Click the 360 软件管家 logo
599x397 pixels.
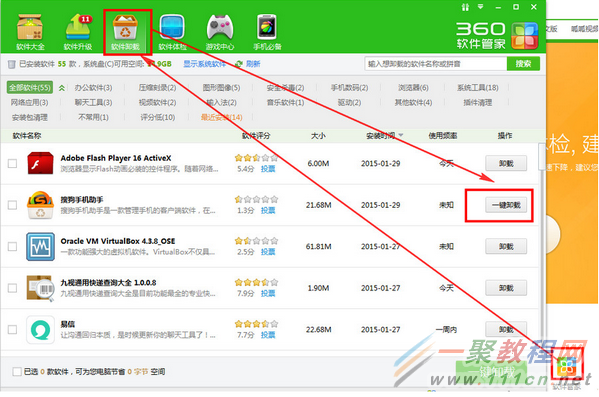tap(497, 35)
